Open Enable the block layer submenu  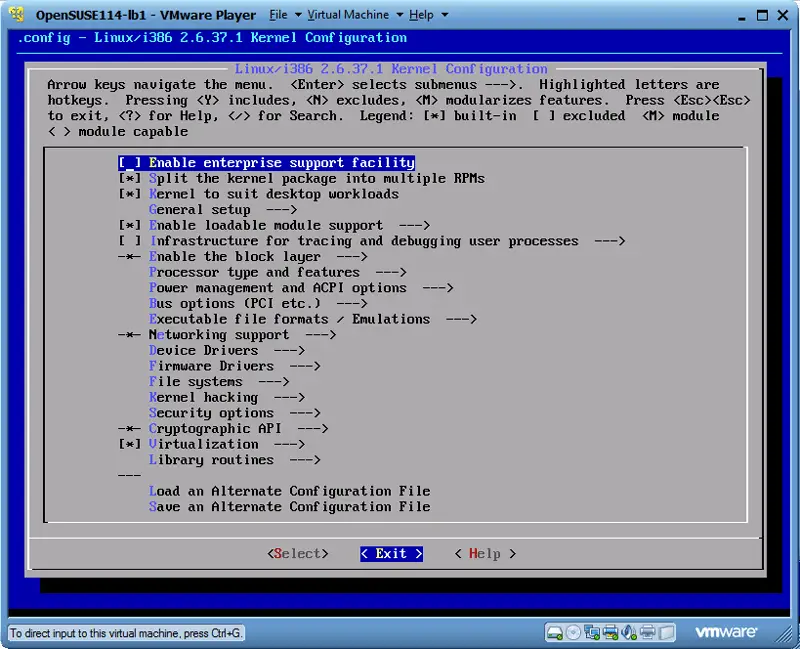(243, 257)
